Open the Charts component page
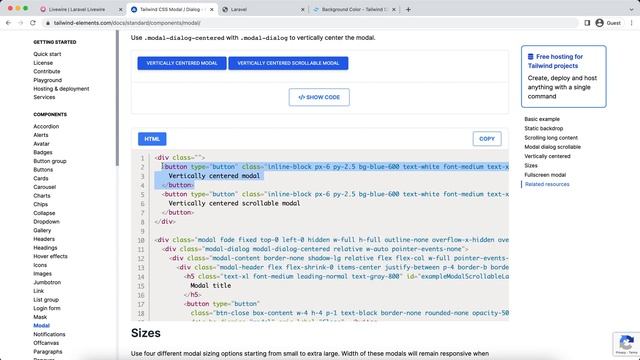This screenshot has width=640, height=360. coord(42,196)
